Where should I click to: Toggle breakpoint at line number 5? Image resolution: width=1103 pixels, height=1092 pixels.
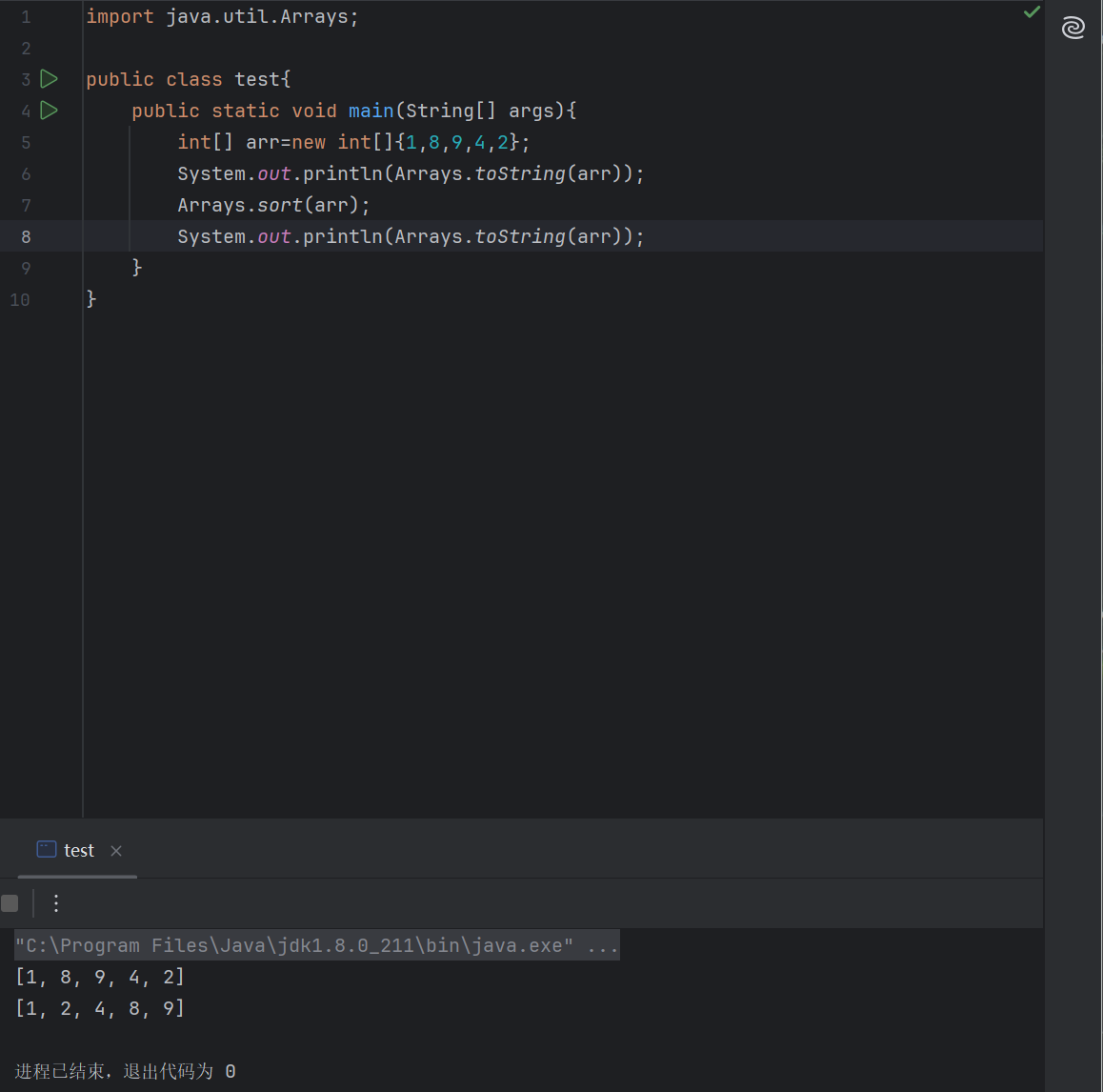[26, 143]
